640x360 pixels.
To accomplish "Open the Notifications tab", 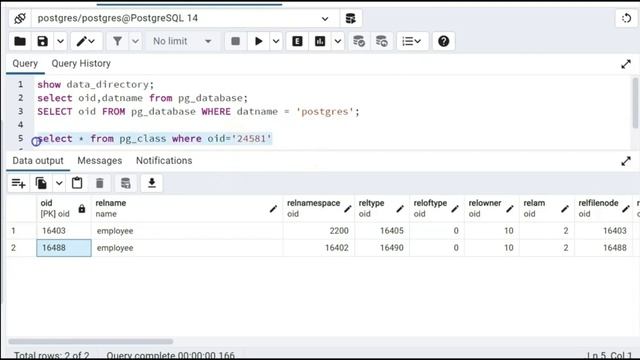I will point(164,161).
